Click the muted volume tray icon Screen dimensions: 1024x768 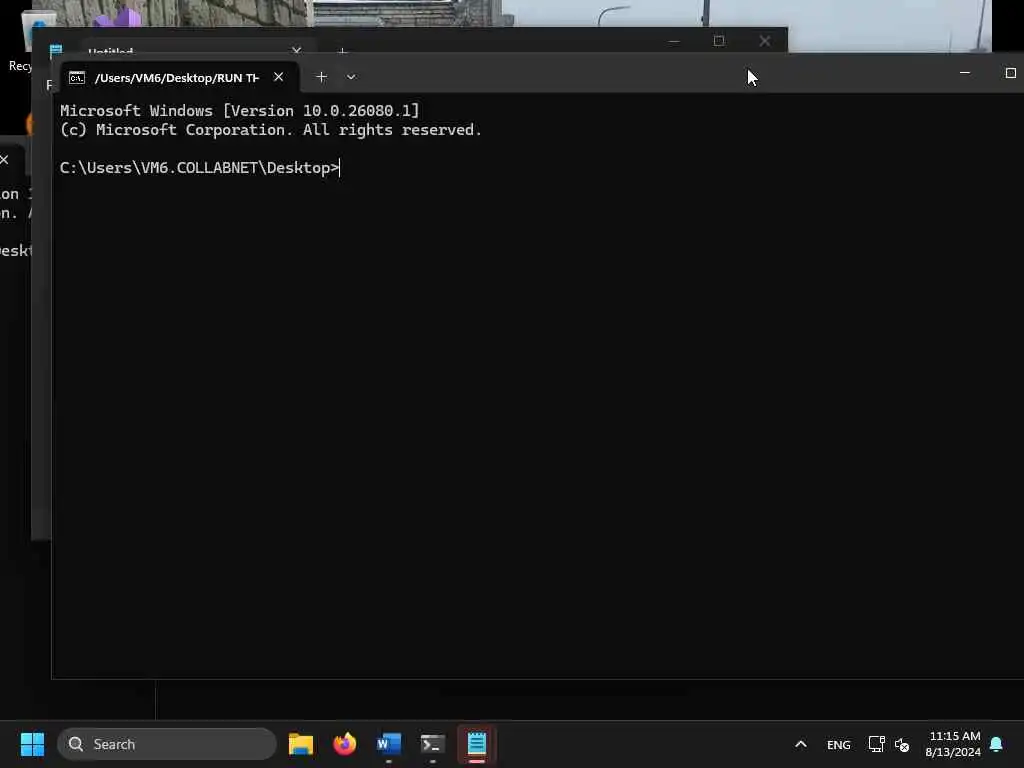click(x=902, y=744)
